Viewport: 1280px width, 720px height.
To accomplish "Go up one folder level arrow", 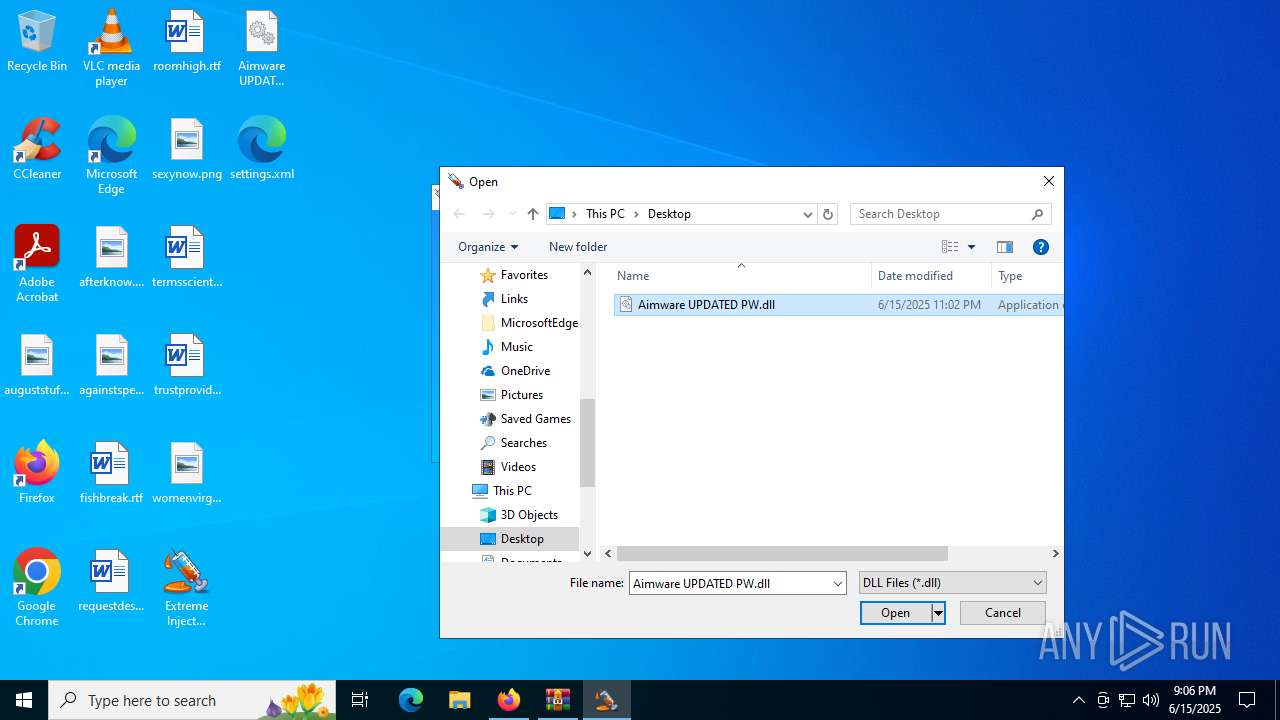I will pos(533,214).
